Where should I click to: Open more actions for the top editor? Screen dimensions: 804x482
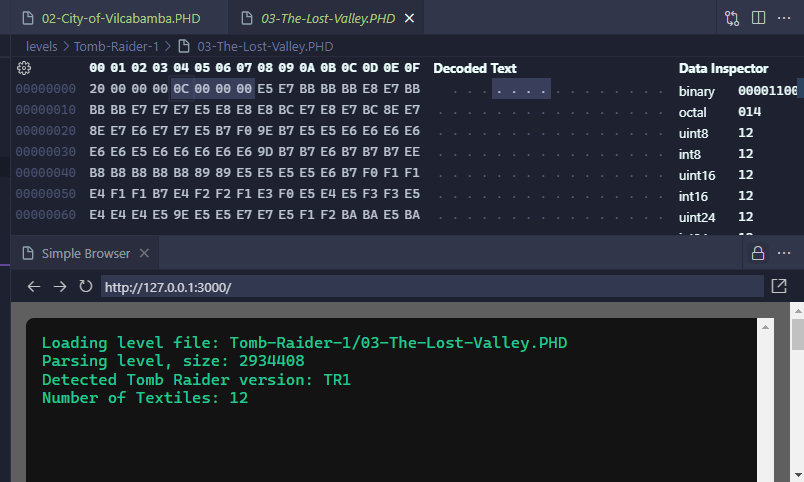click(784, 18)
